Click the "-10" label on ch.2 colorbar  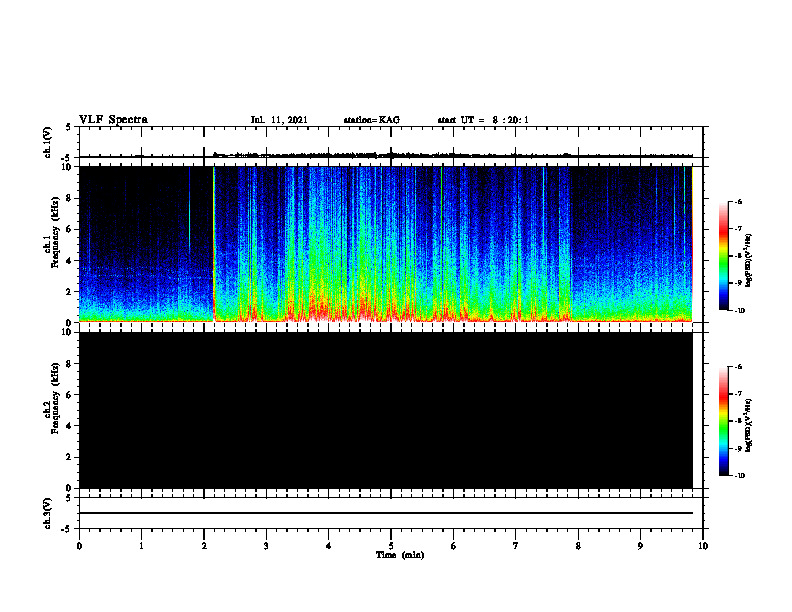(x=738, y=476)
